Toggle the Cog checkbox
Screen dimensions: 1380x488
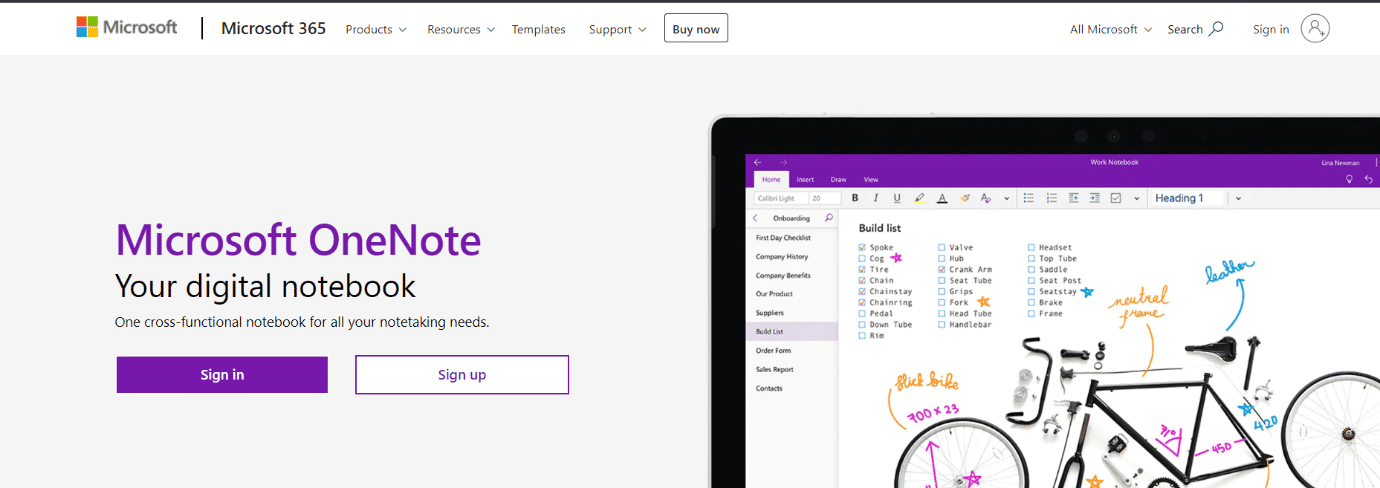pyautogui.click(x=862, y=258)
